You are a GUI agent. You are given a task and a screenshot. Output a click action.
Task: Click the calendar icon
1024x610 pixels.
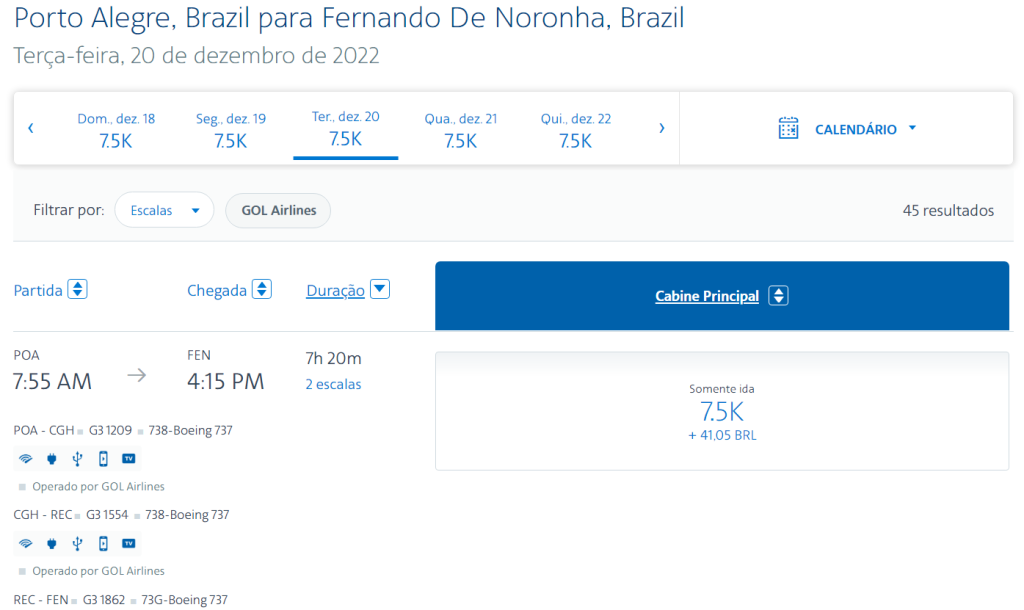tap(788, 128)
